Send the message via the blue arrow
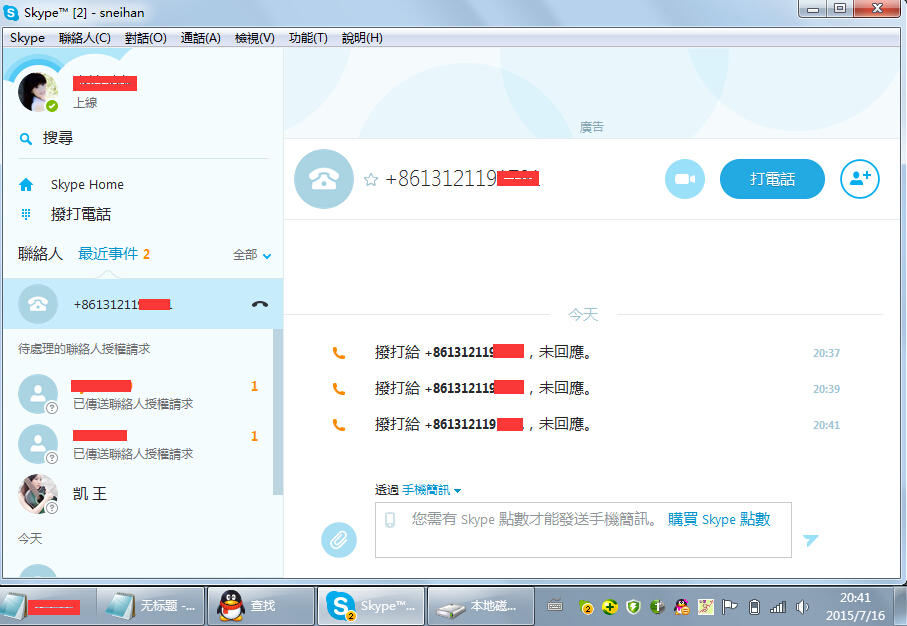The image size is (907, 626). 810,540
